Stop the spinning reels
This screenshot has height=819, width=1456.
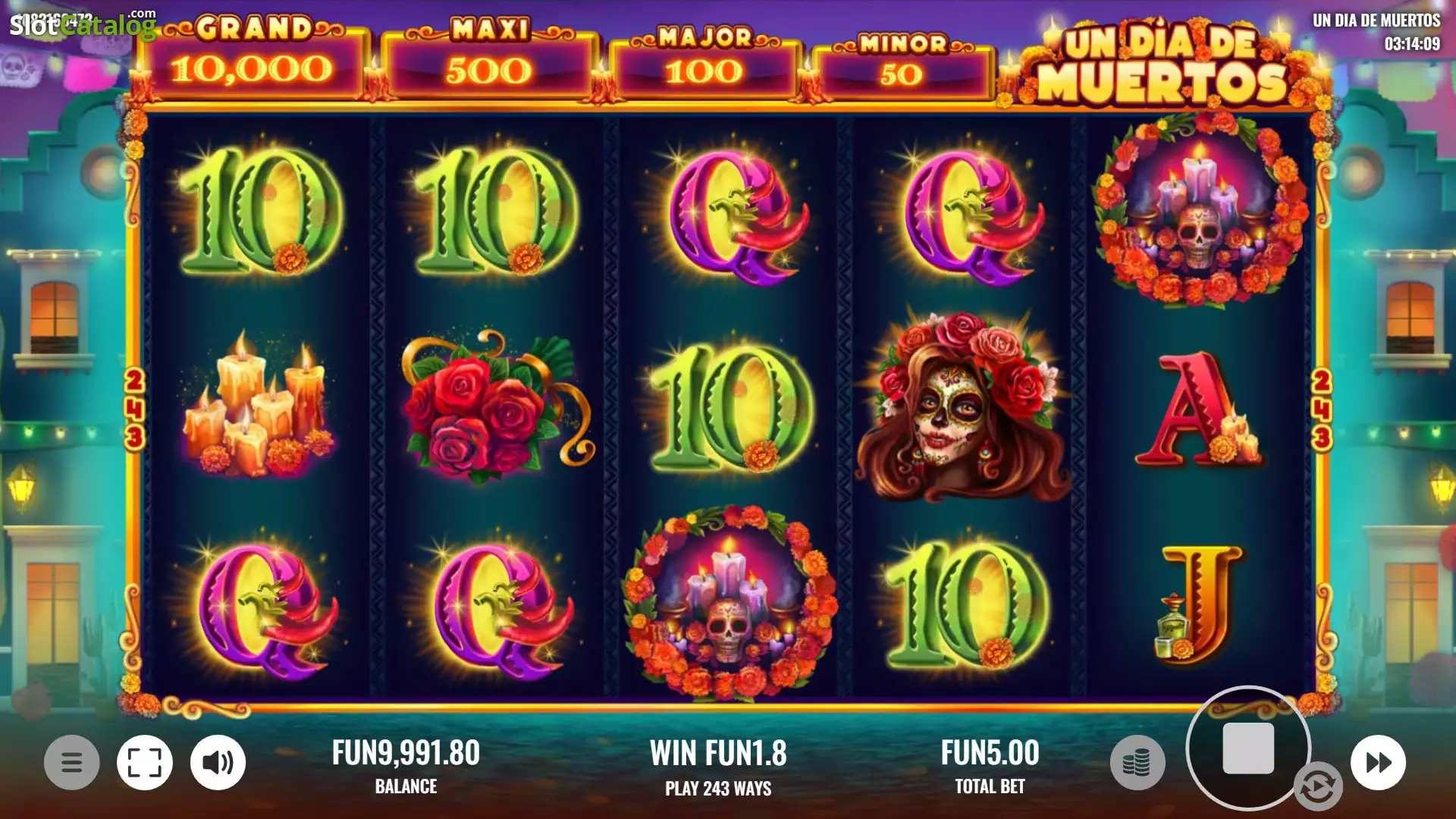(1248, 748)
